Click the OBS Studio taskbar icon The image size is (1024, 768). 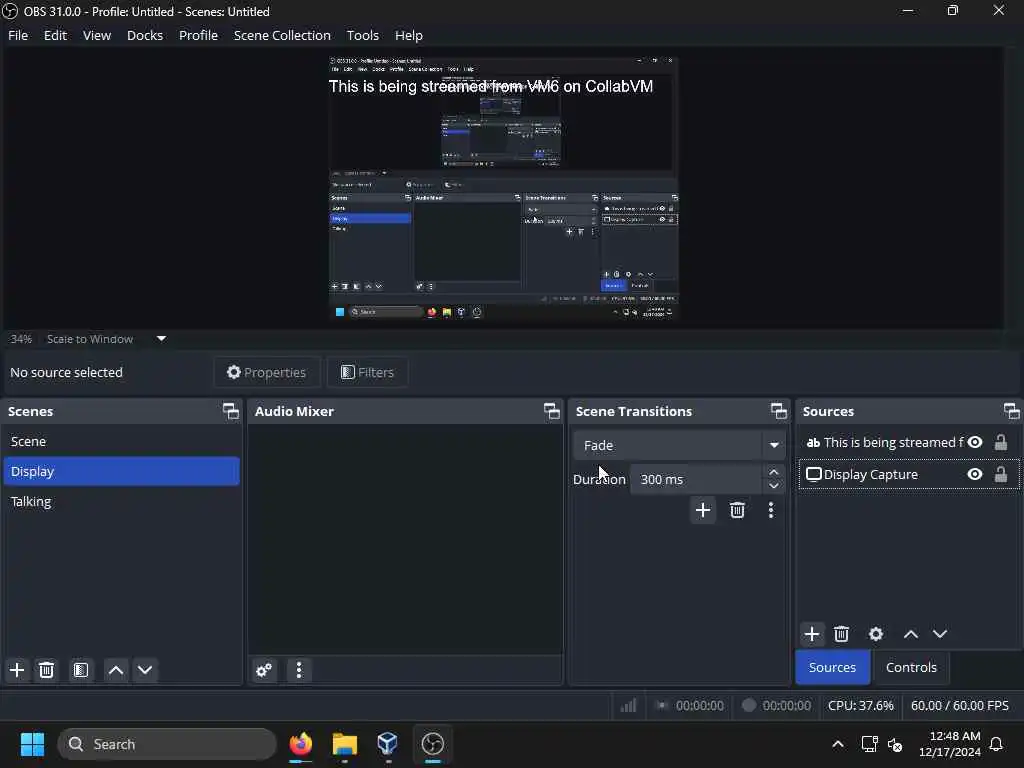click(432, 744)
